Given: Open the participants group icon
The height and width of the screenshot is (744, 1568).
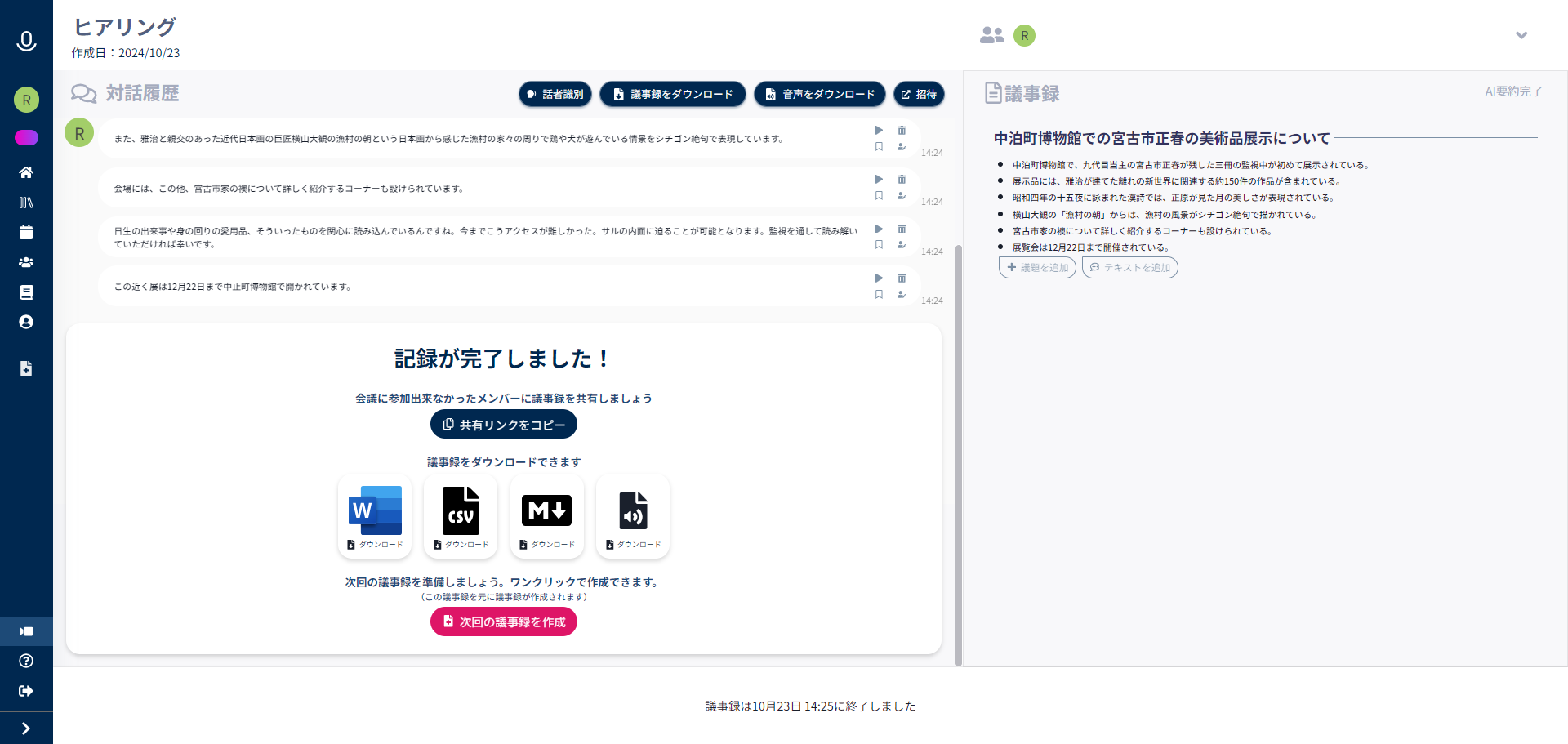Looking at the screenshot, I should (x=991, y=35).
